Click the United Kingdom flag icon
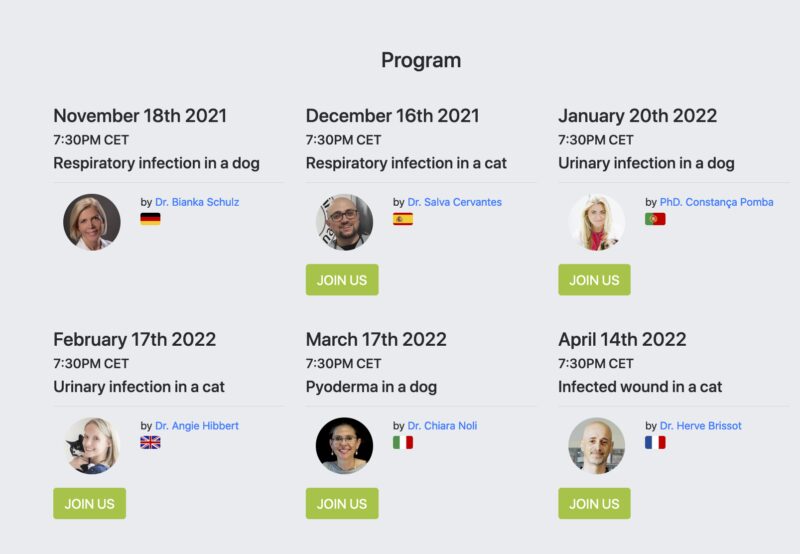 (150, 442)
